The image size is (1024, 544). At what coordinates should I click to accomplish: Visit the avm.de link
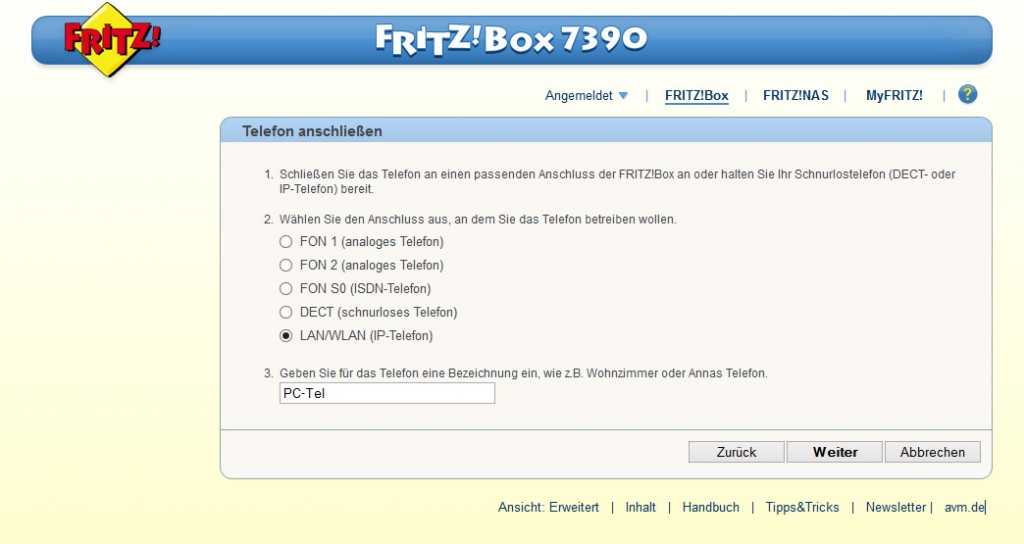[964, 507]
